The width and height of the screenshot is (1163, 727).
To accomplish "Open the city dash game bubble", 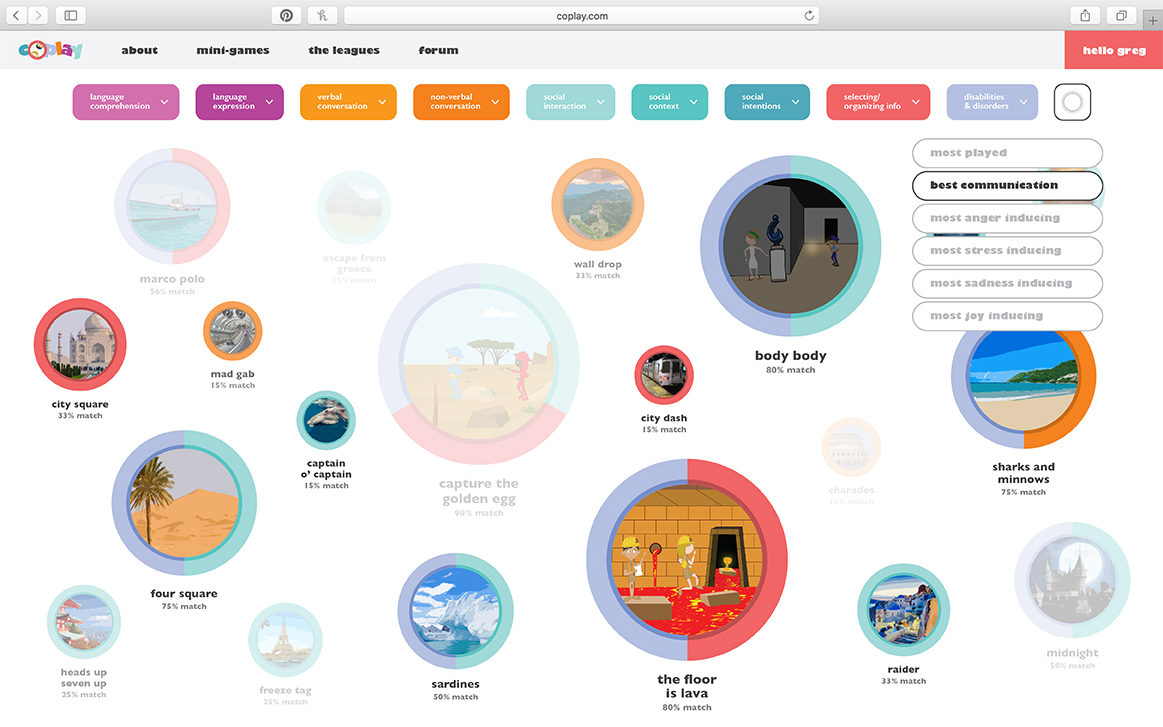I will (664, 375).
